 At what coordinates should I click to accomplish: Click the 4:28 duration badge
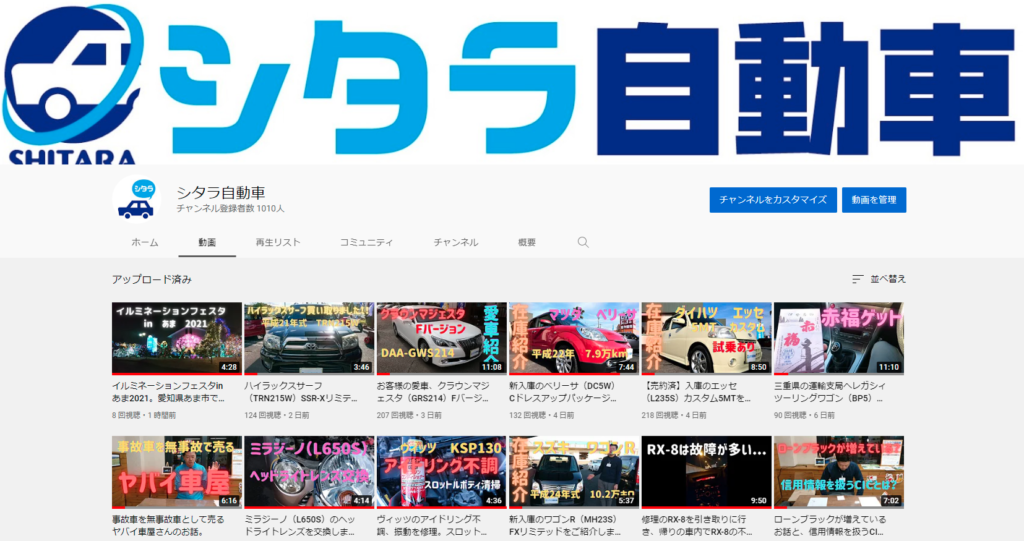pos(229,367)
